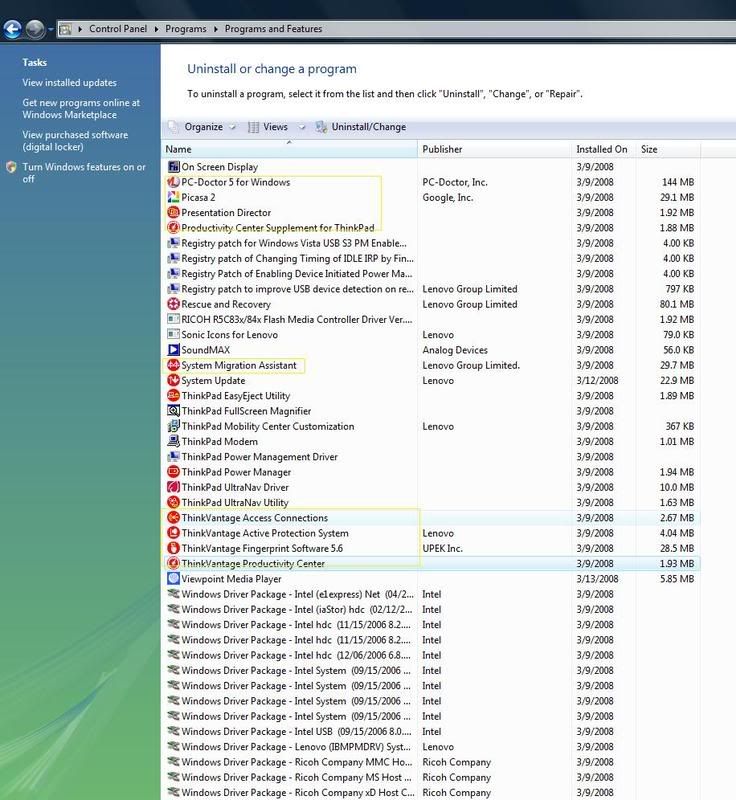Viewport: 736px width, 800px height.
Task: Click the SoundMAX program icon
Action: click(x=173, y=350)
